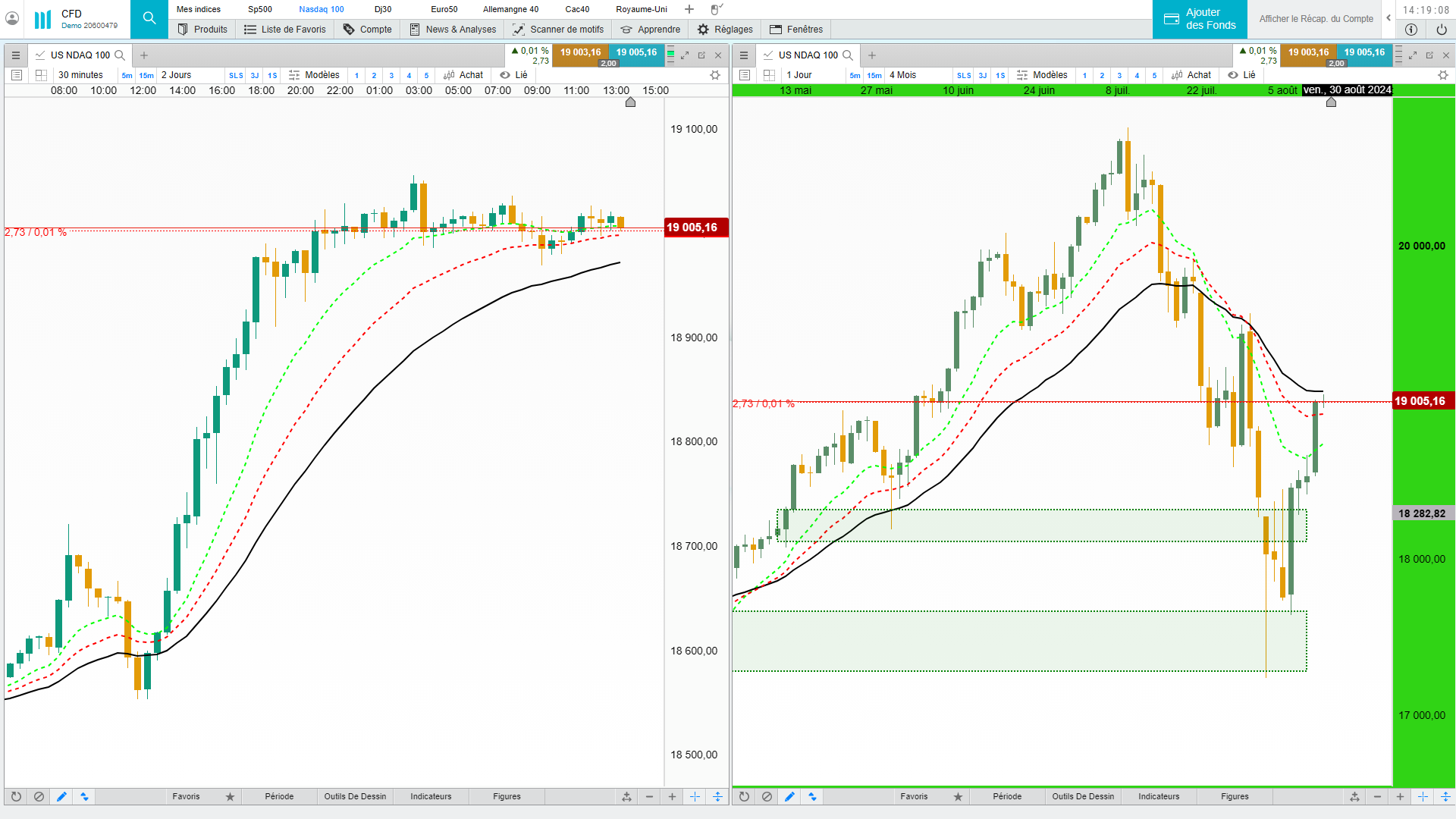This screenshot has width=1456, height=819.
Task: Click refresh icon in left chart footer
Action: click(x=16, y=796)
